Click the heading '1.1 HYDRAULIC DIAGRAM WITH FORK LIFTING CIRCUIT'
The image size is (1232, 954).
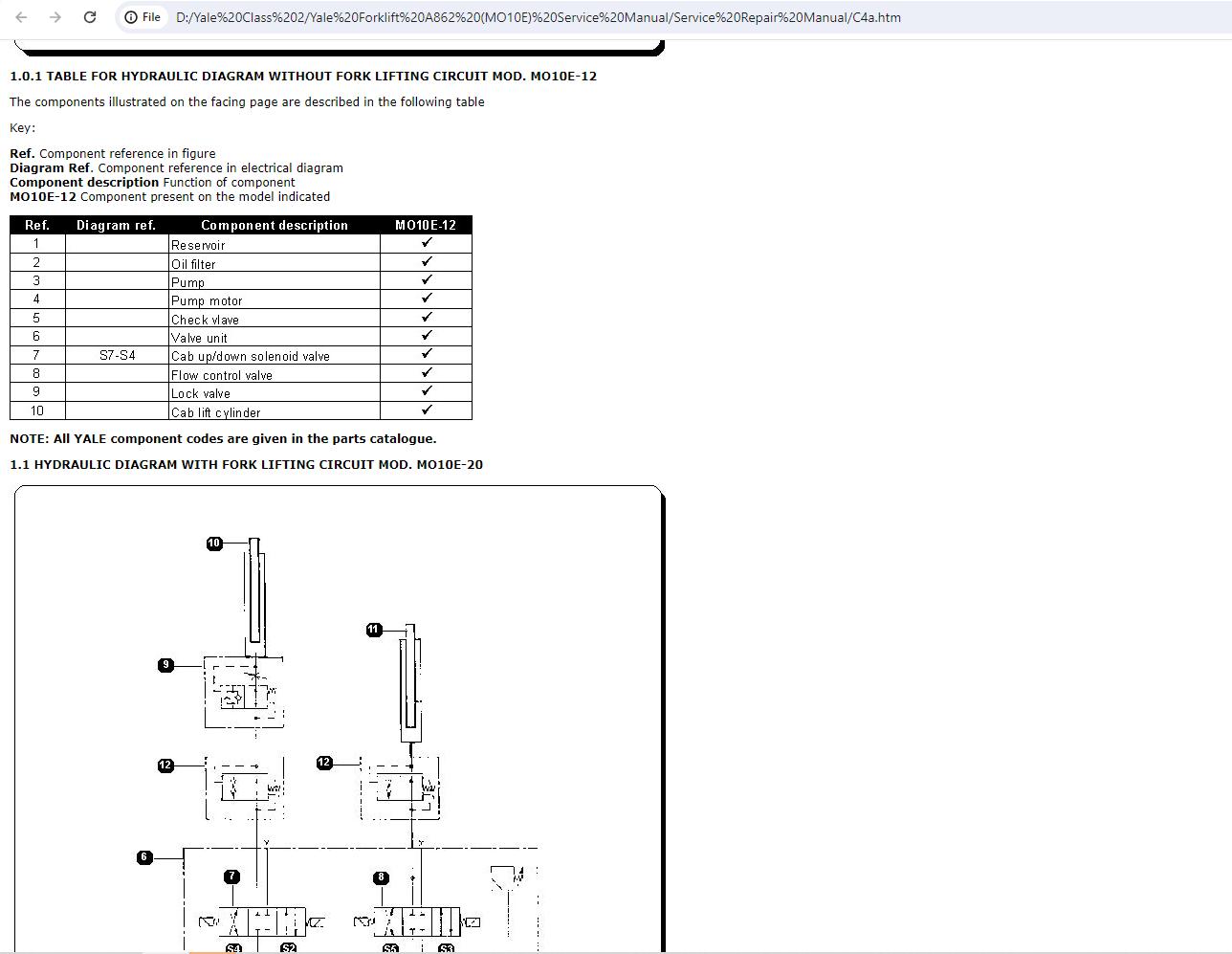pos(246,464)
